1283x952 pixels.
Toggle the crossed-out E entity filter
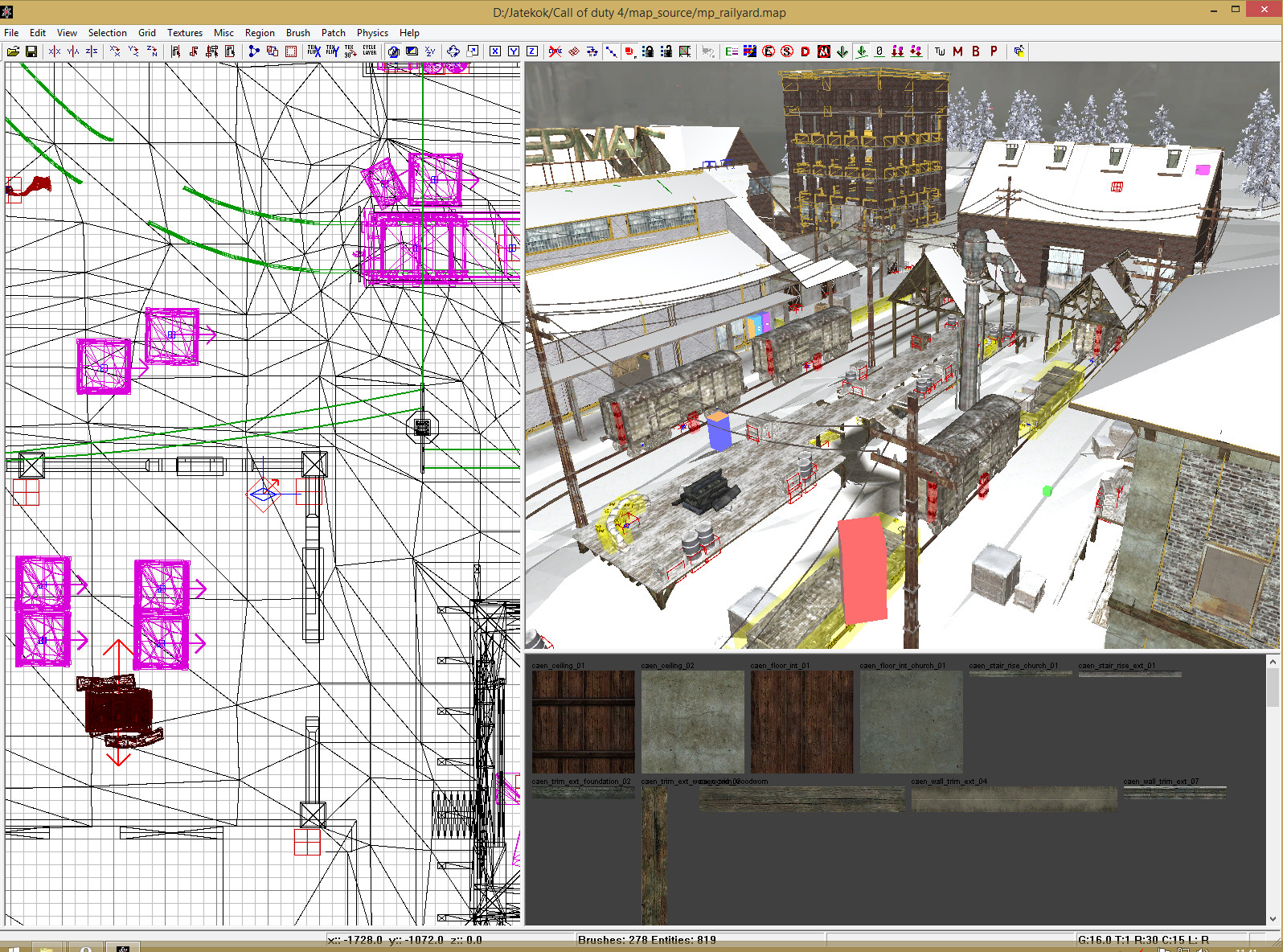coord(769,51)
